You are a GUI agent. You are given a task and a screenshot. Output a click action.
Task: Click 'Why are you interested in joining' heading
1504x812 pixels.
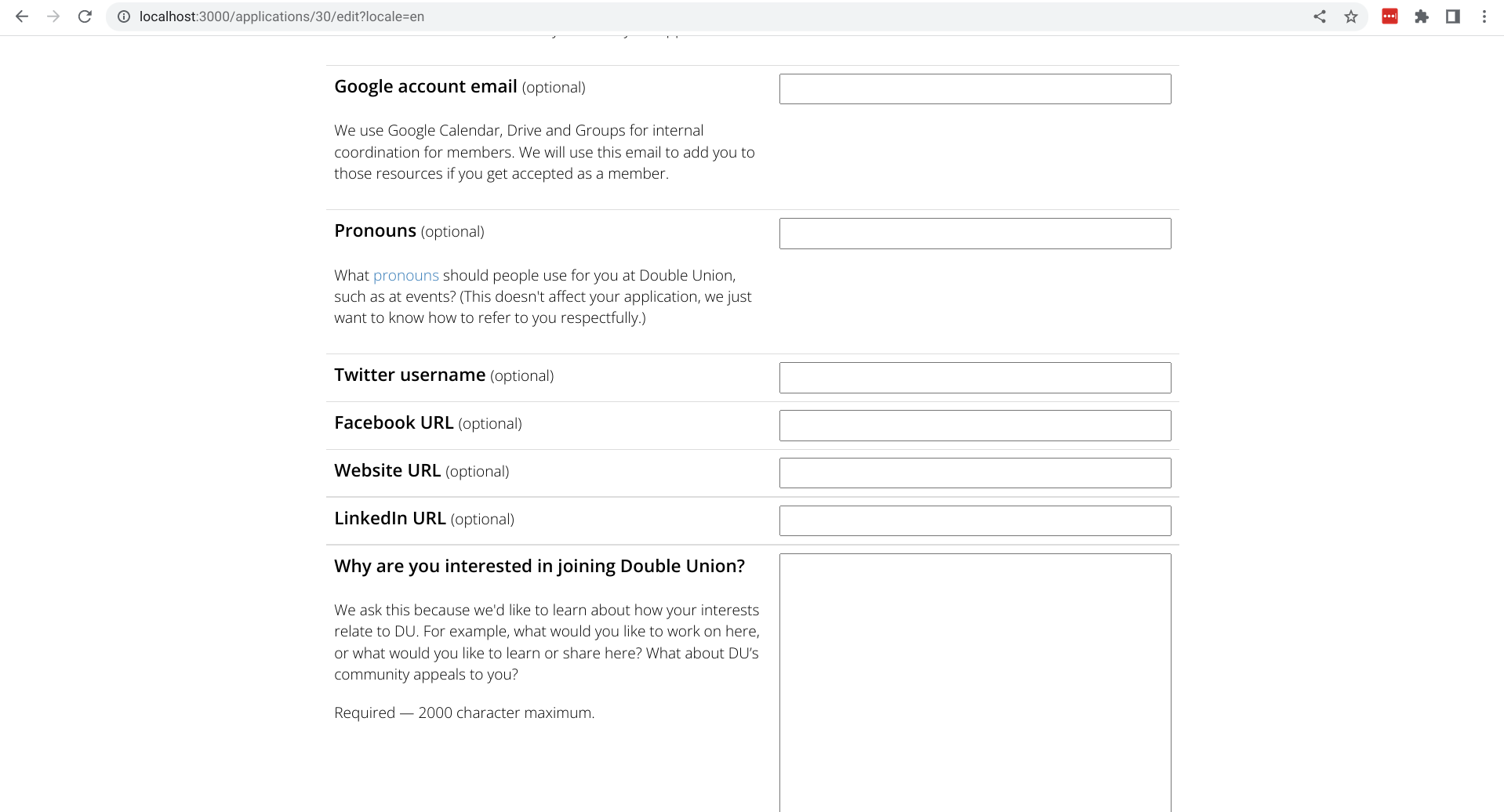(x=539, y=566)
